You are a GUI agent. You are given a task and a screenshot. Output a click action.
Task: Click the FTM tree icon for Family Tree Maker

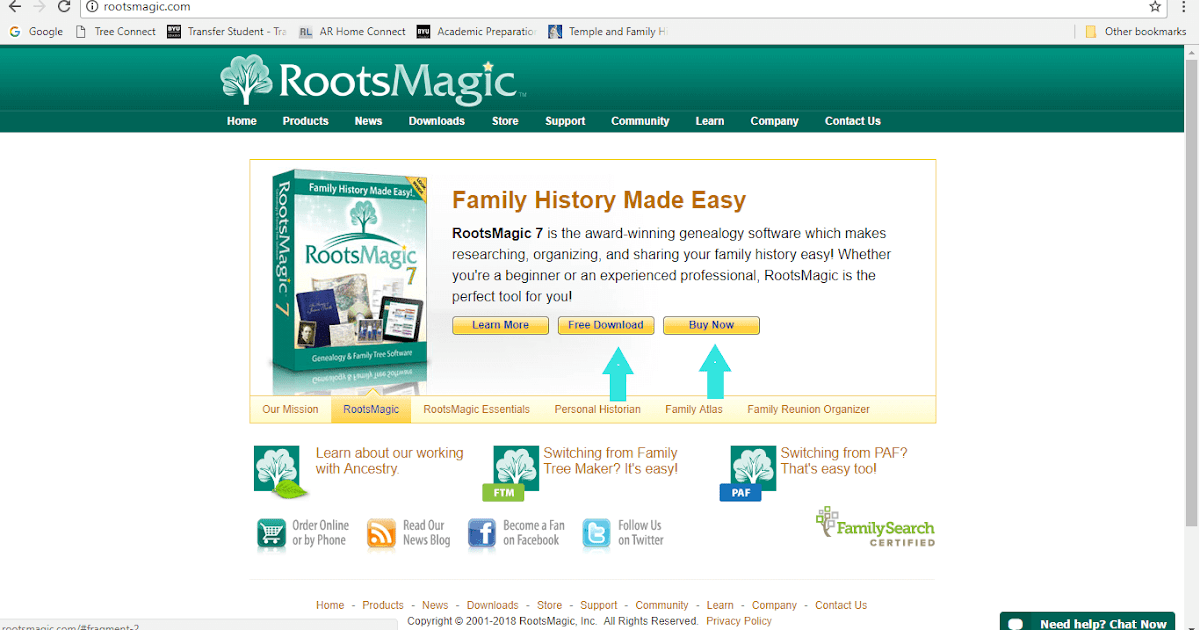point(515,468)
